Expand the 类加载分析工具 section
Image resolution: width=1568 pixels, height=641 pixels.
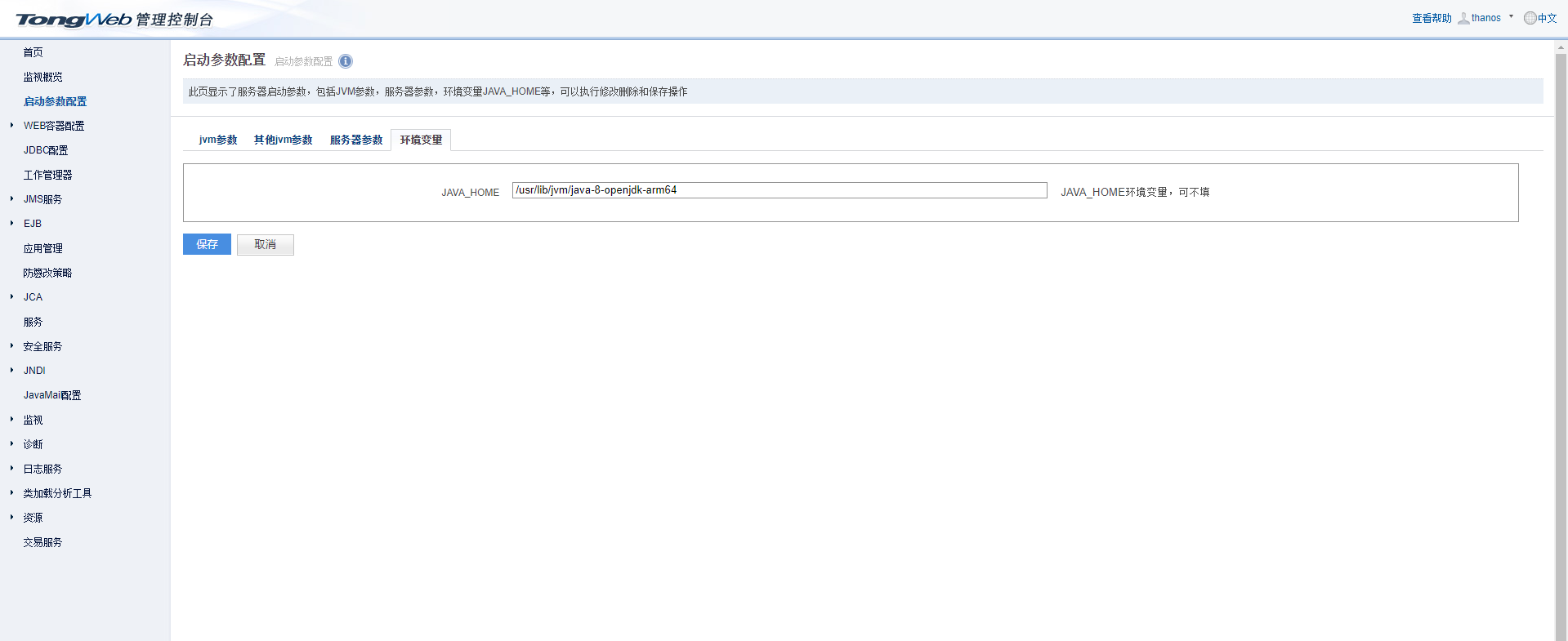(x=11, y=492)
